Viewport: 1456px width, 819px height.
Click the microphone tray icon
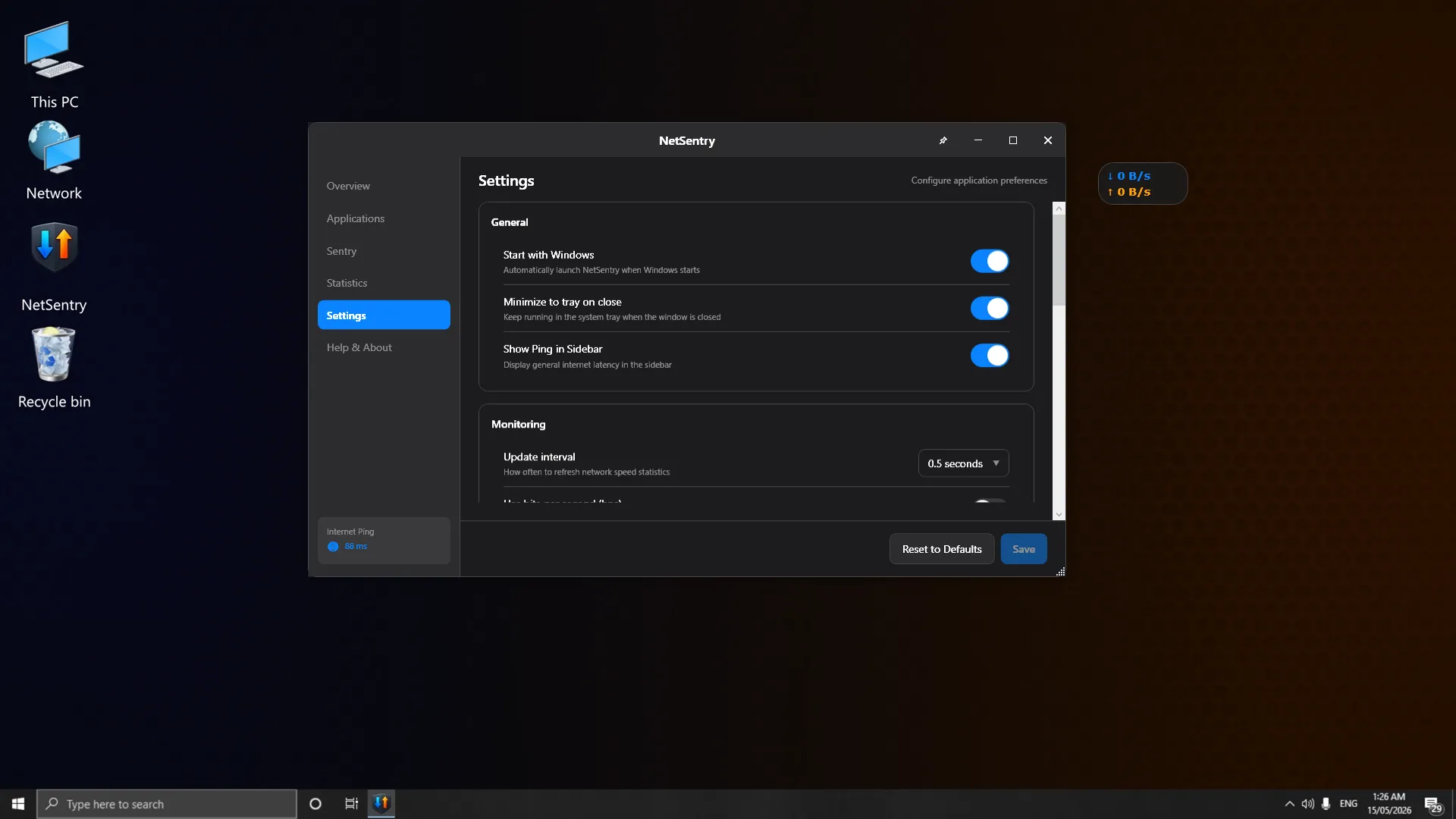pyautogui.click(x=1326, y=804)
